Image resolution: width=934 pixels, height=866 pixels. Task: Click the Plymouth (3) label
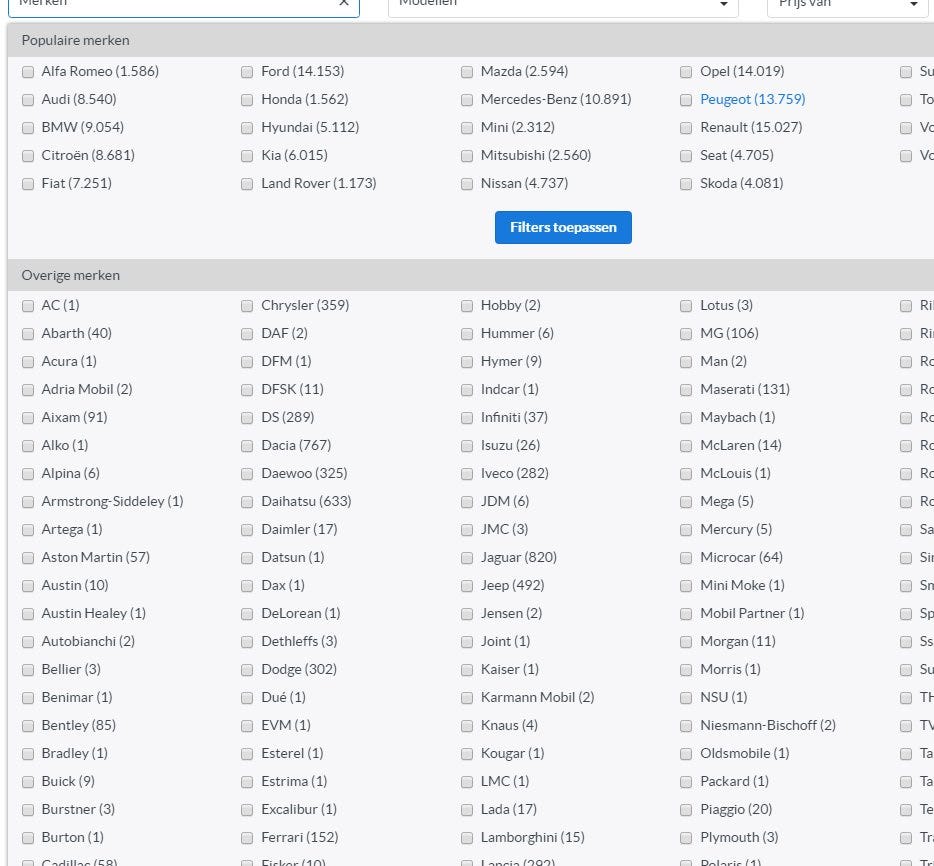coord(739,837)
